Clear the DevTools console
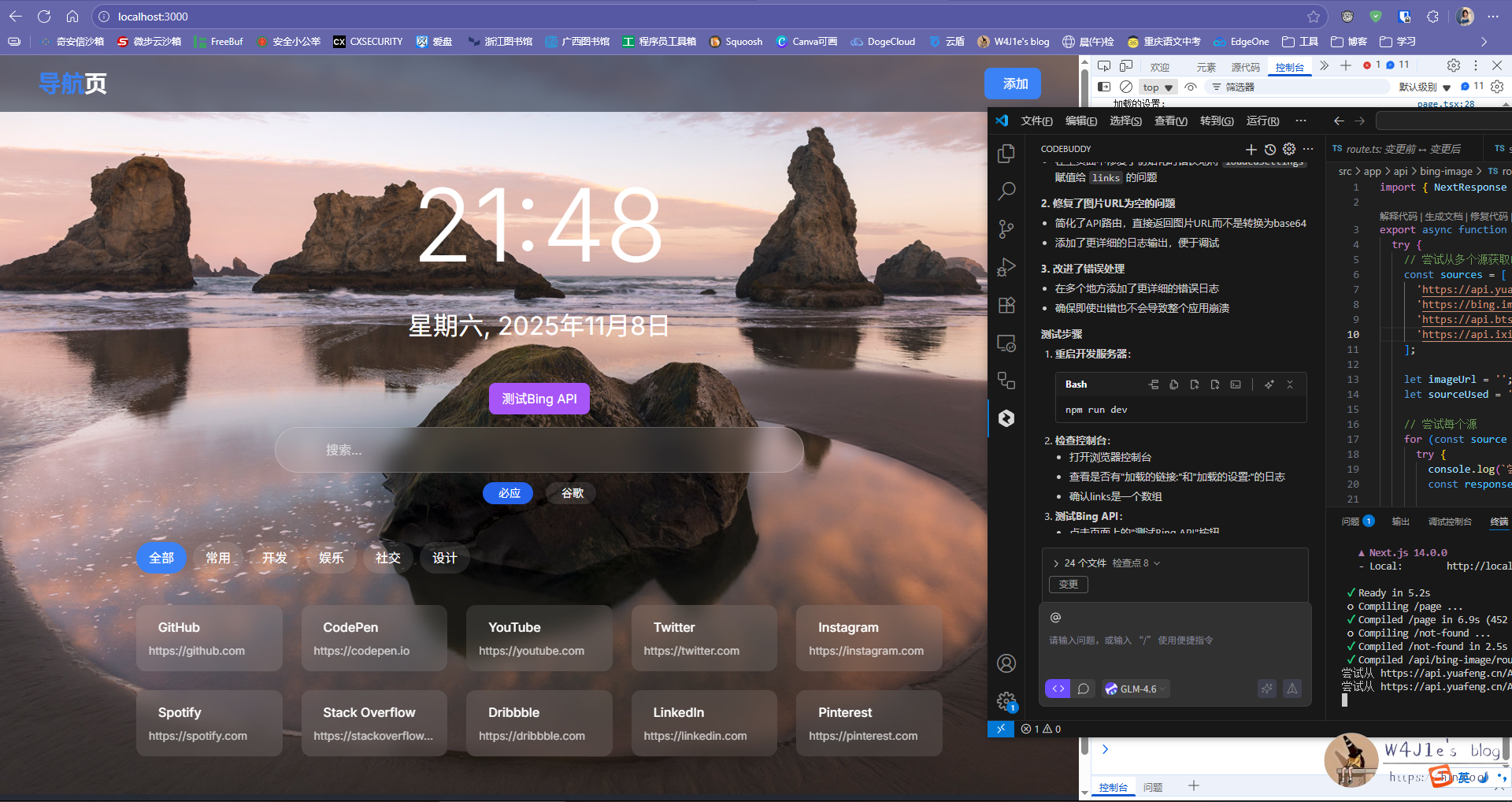This screenshot has height=802, width=1512. coord(1126,87)
